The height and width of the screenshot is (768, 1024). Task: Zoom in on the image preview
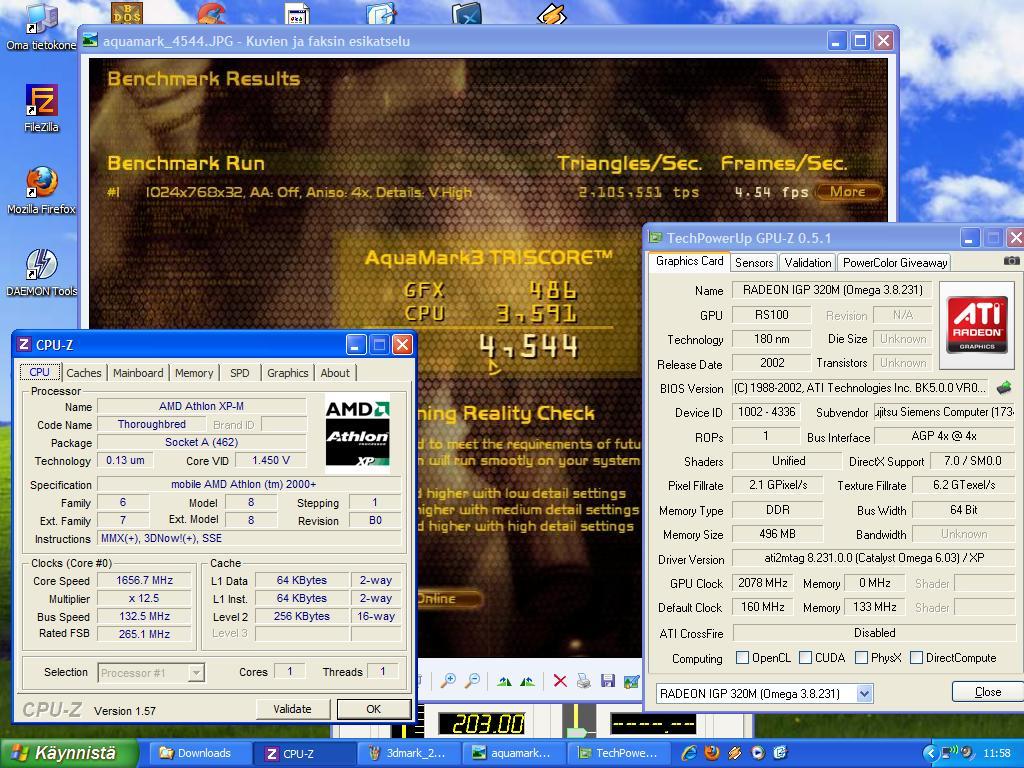pos(448,681)
